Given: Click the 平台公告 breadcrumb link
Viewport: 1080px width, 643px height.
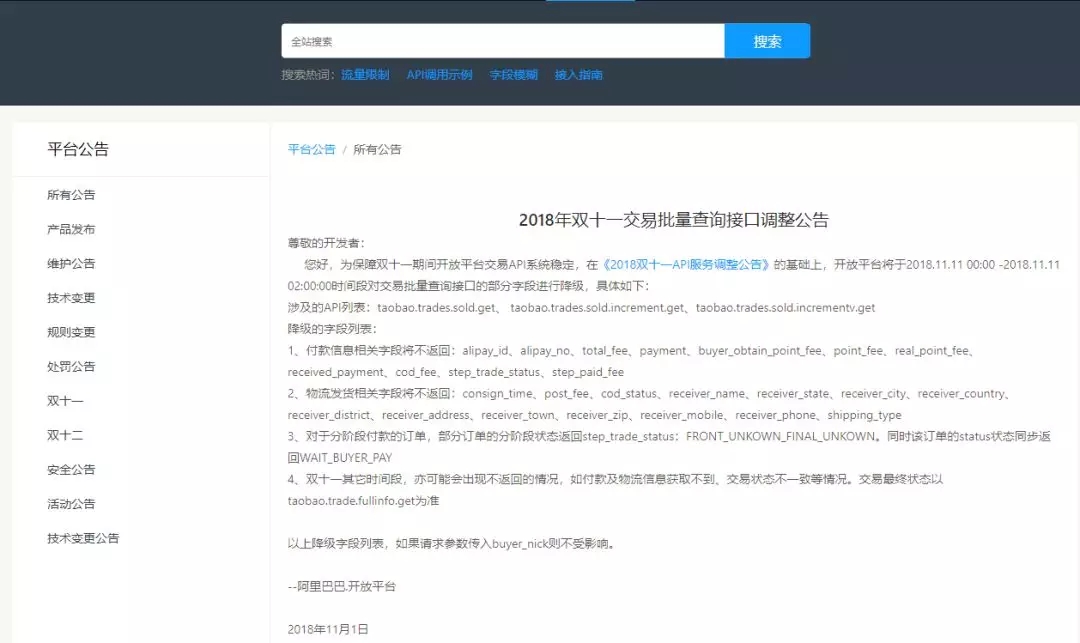Looking at the screenshot, I should pyautogui.click(x=311, y=149).
